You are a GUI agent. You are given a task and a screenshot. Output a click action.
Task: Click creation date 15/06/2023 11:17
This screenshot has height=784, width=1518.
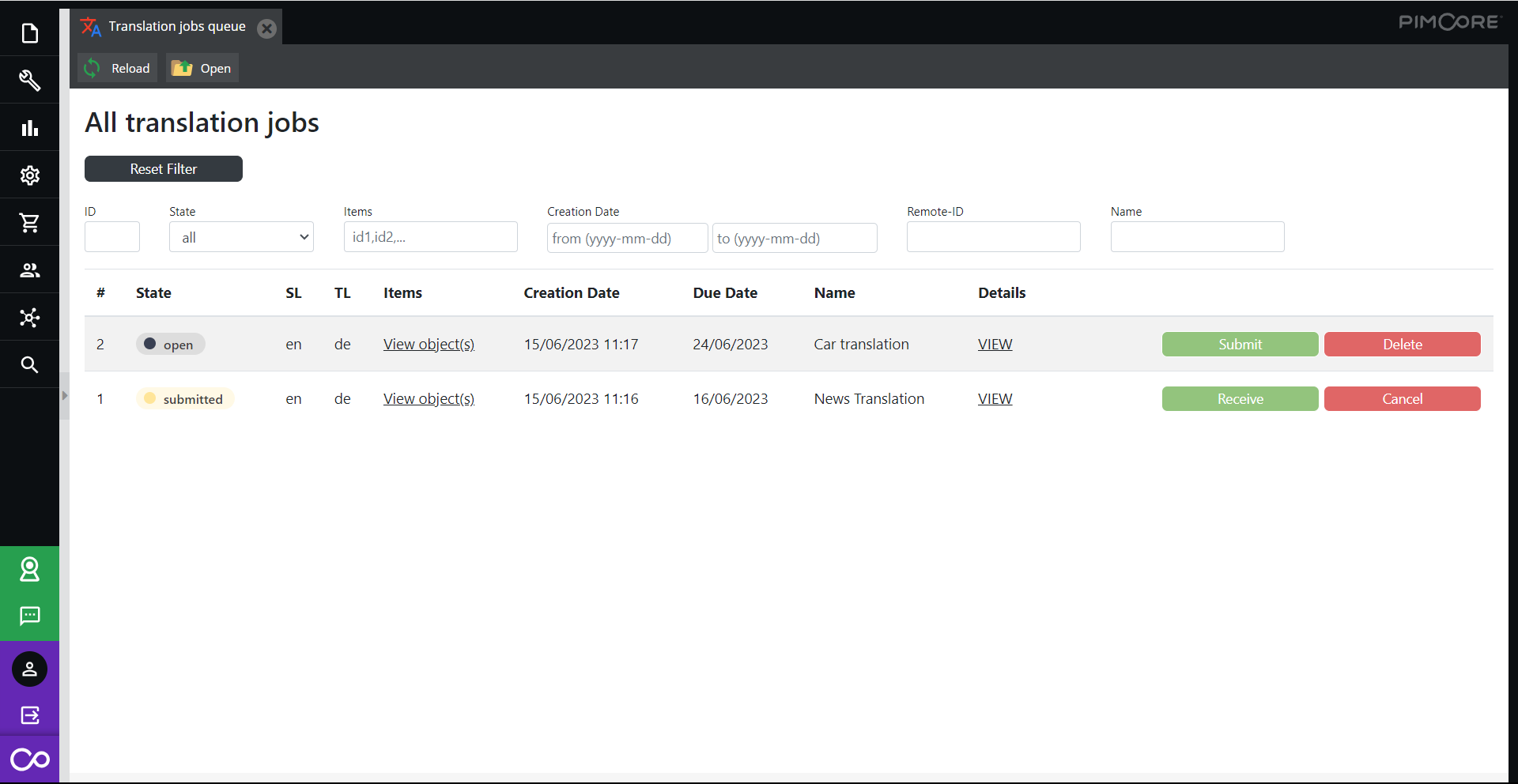coord(581,344)
